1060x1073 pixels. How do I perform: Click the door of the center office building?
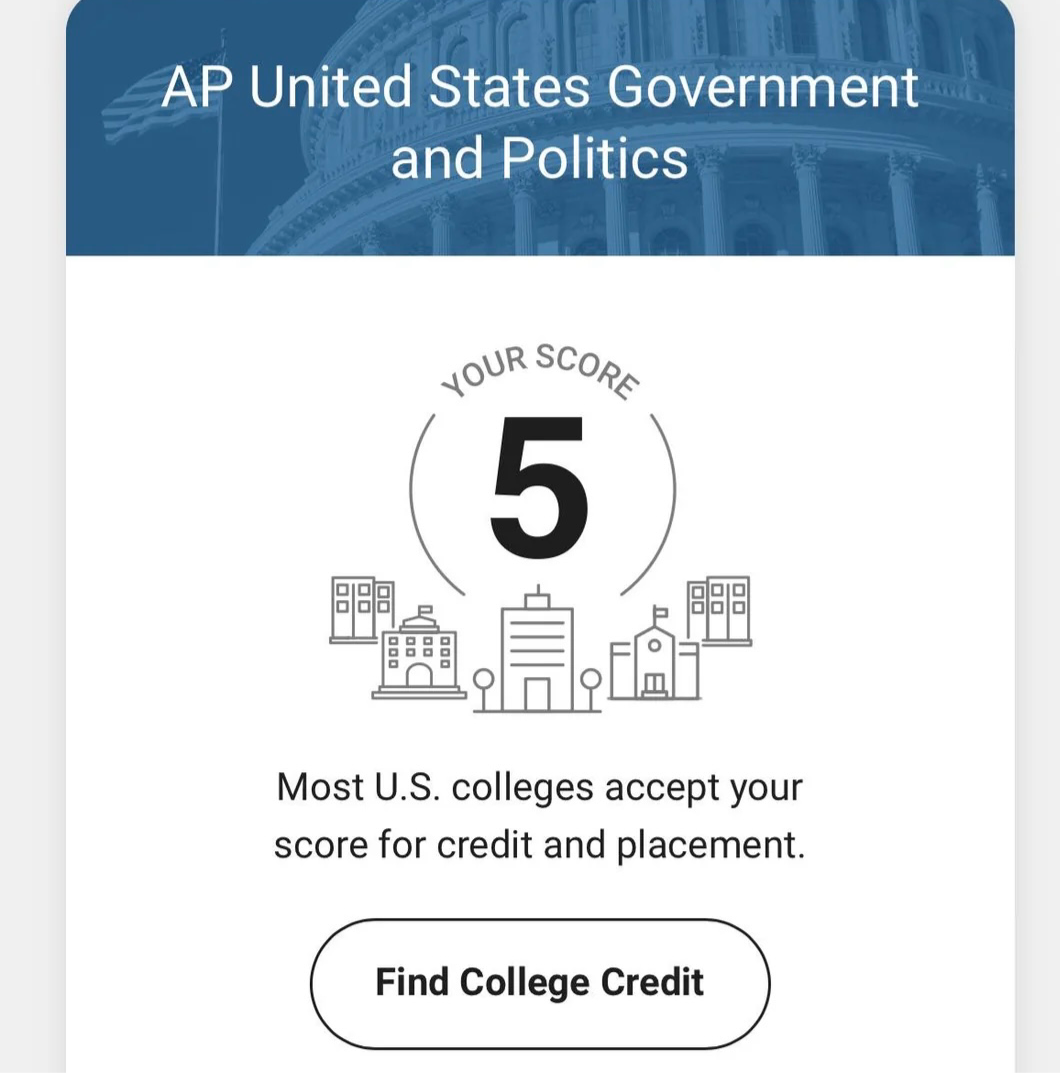tap(537, 694)
